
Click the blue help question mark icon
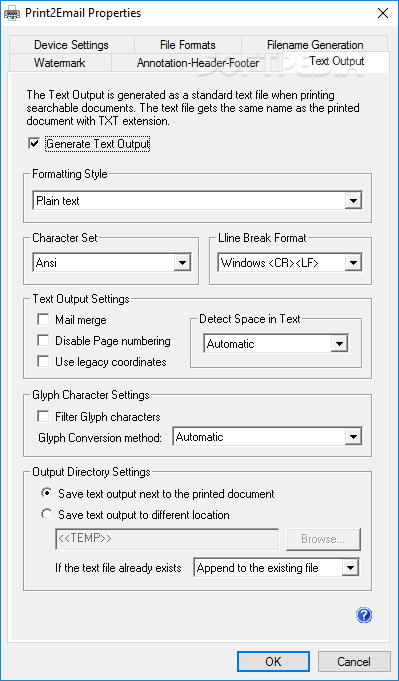tap(364, 615)
